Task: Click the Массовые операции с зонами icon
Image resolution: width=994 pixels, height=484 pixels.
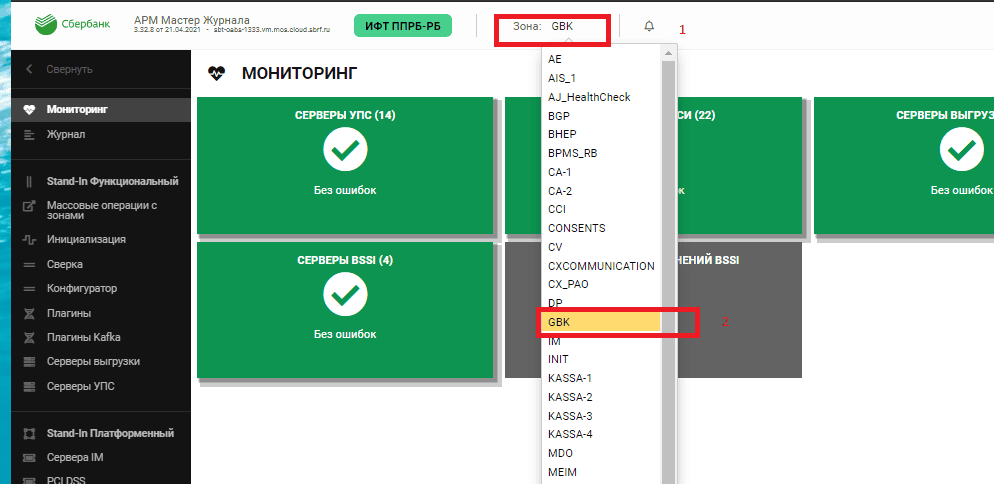Action: pos(29,207)
